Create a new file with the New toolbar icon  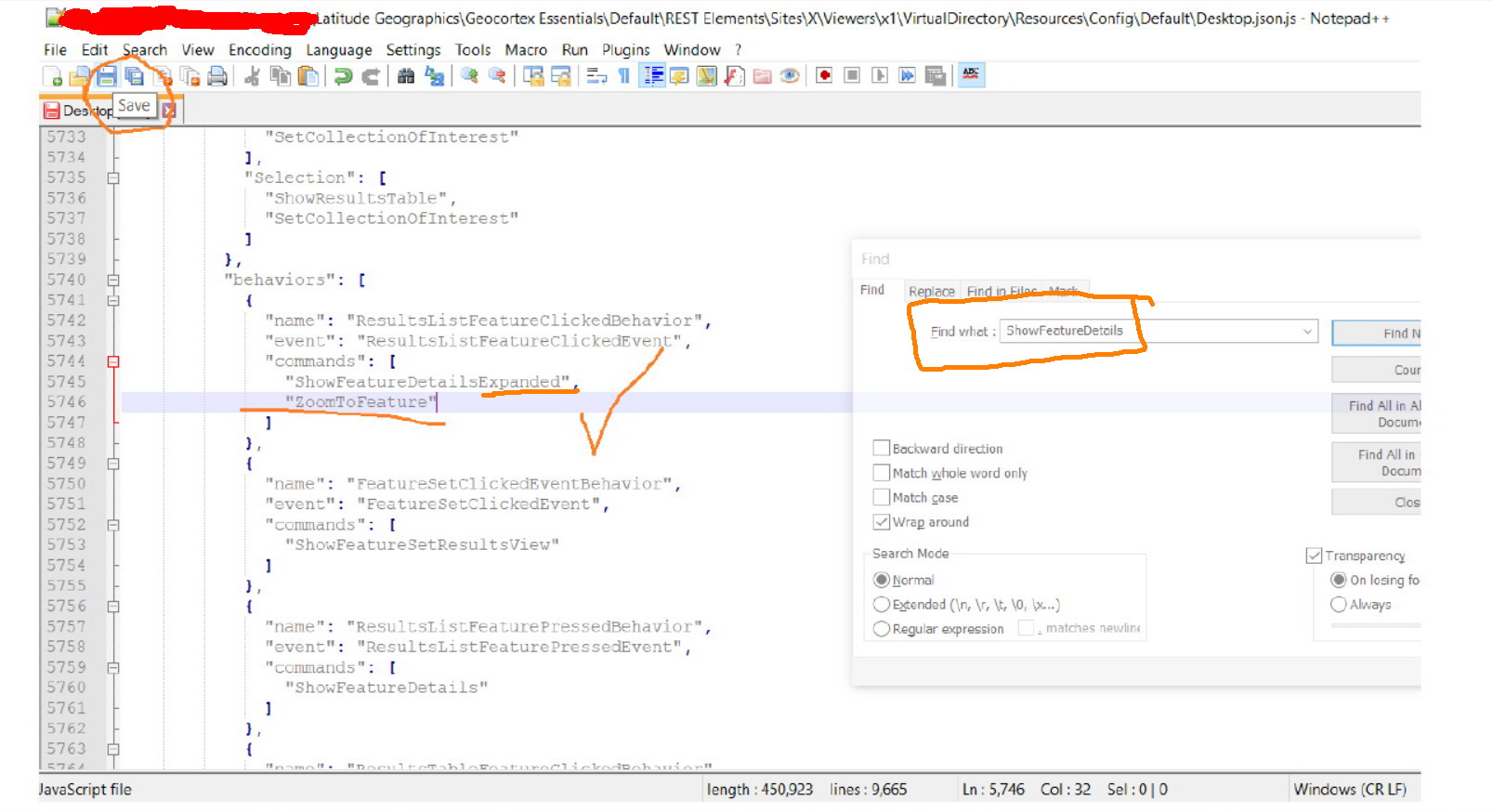(x=53, y=76)
